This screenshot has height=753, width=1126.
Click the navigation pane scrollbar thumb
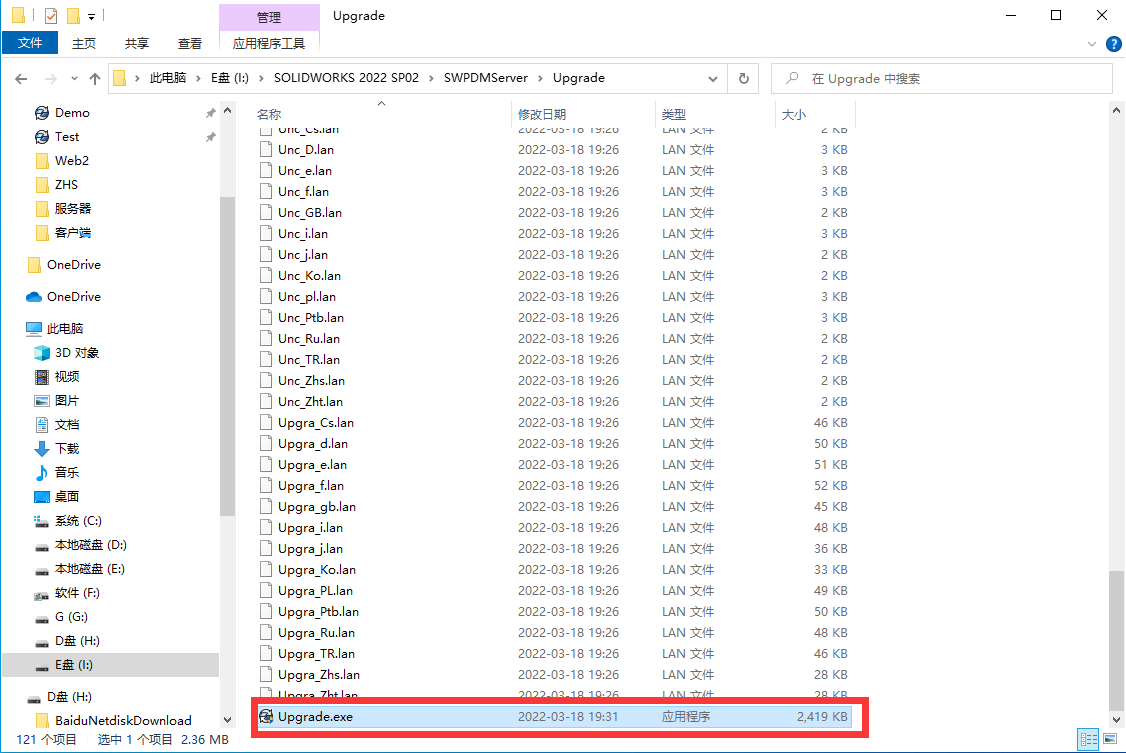tap(227, 356)
